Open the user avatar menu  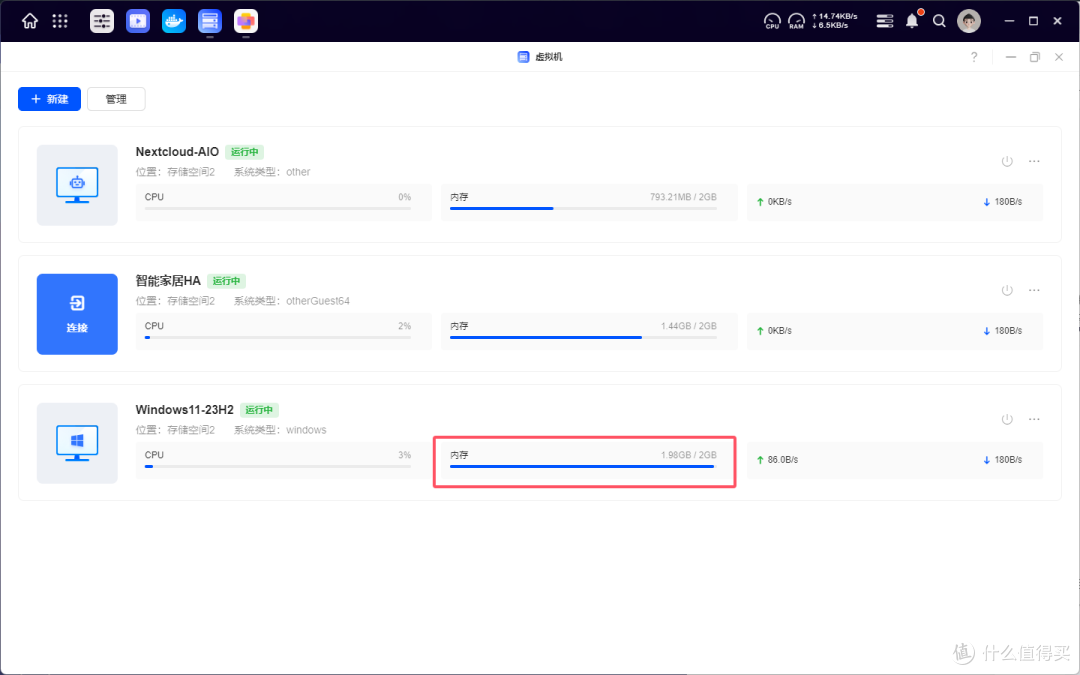tap(969, 21)
